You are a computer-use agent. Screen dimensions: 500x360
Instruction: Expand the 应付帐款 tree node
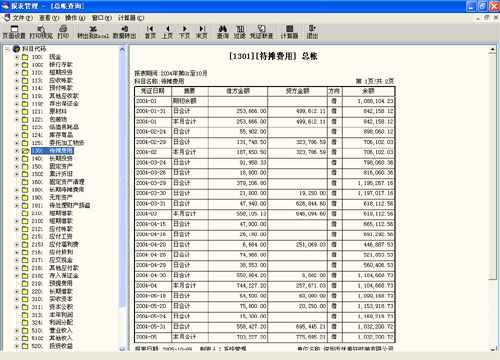coord(16,229)
